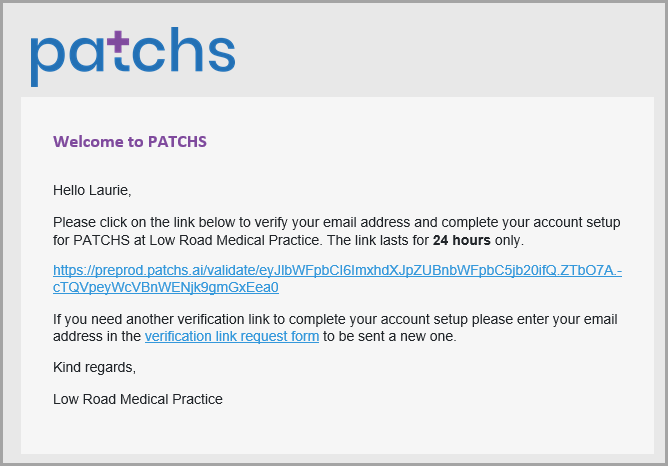Click the URL's second line starting with cTQVpey
This screenshot has height=466, width=668.
pyautogui.click(x=166, y=287)
